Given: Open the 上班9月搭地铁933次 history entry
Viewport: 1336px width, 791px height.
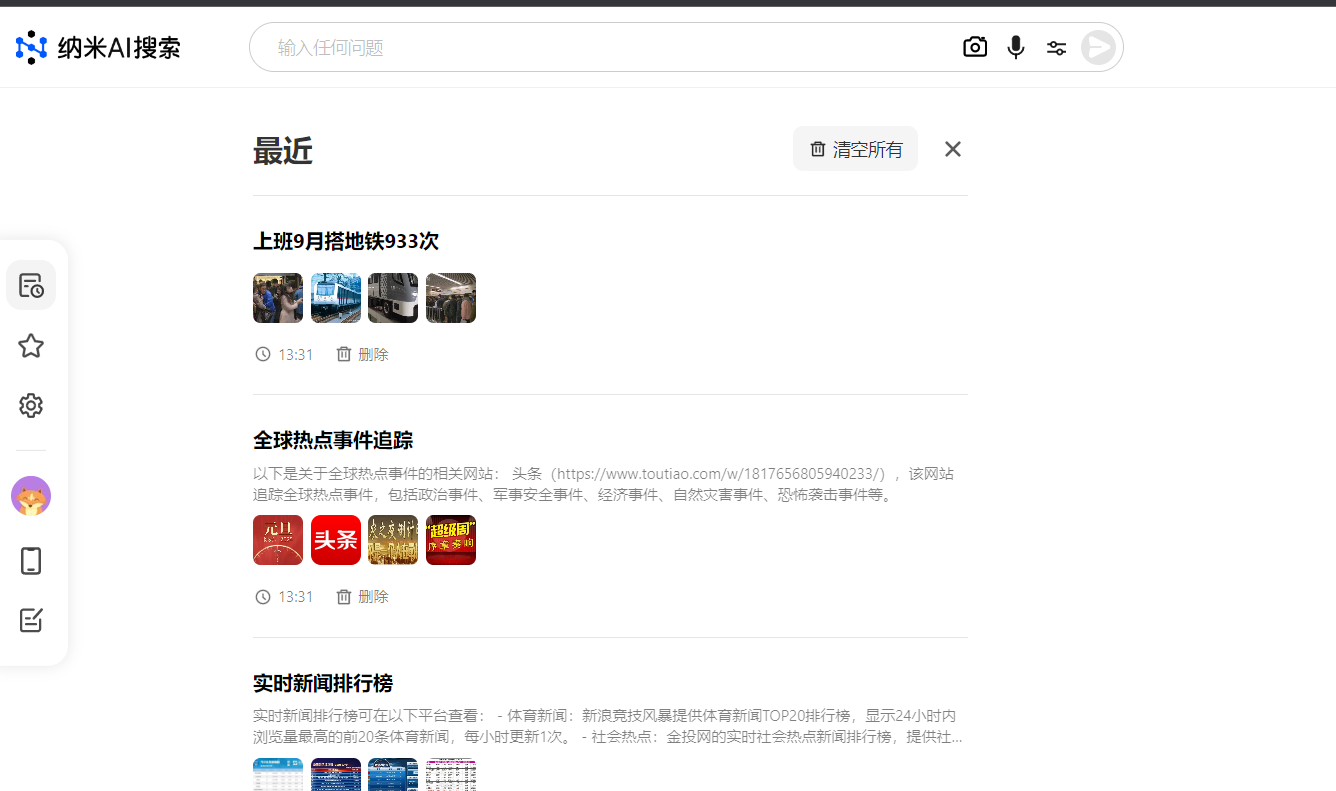Looking at the screenshot, I should click(346, 241).
